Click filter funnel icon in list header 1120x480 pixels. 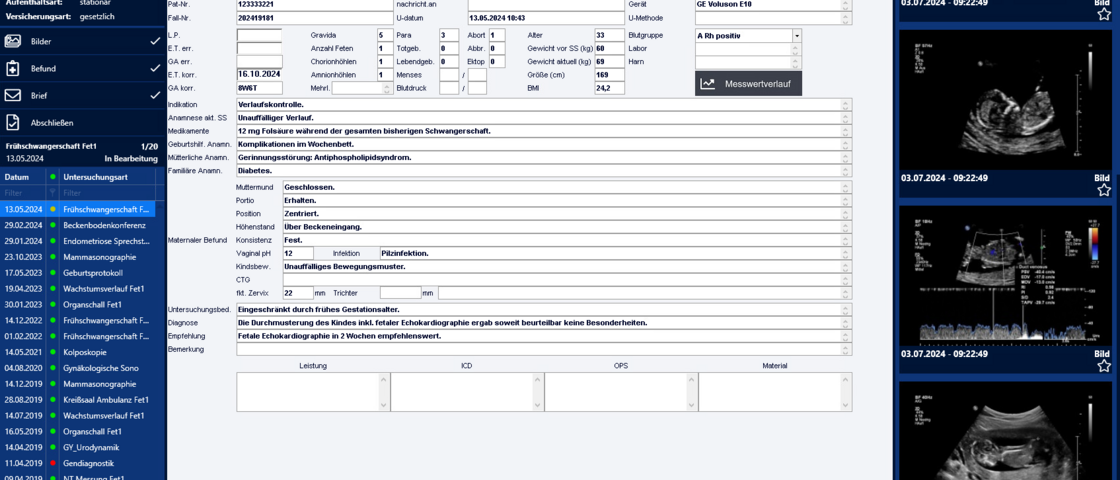tap(52, 193)
